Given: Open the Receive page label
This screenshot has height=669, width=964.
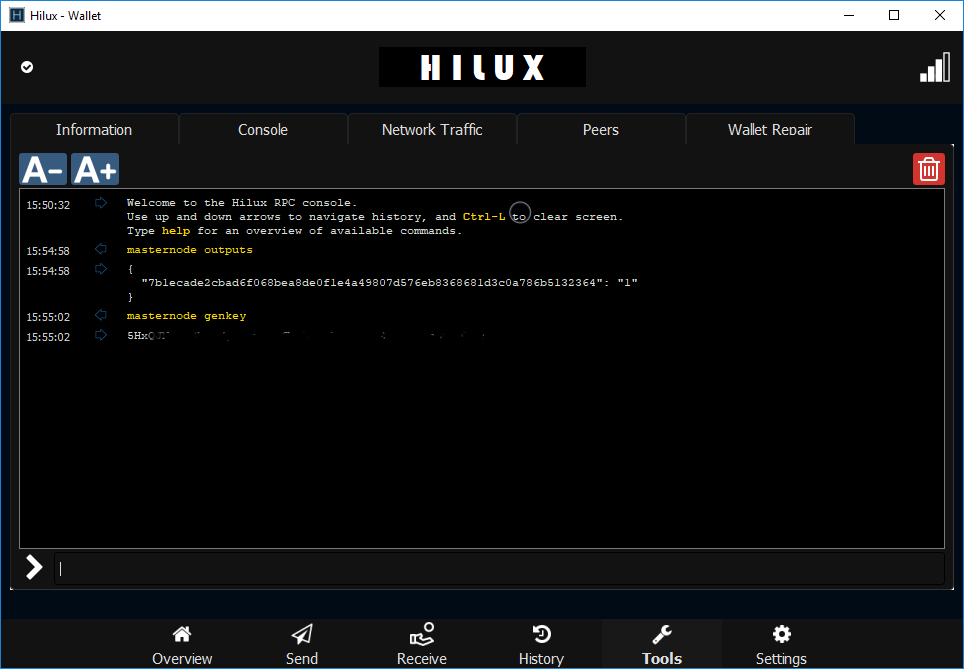Looking at the screenshot, I should pos(422,659).
